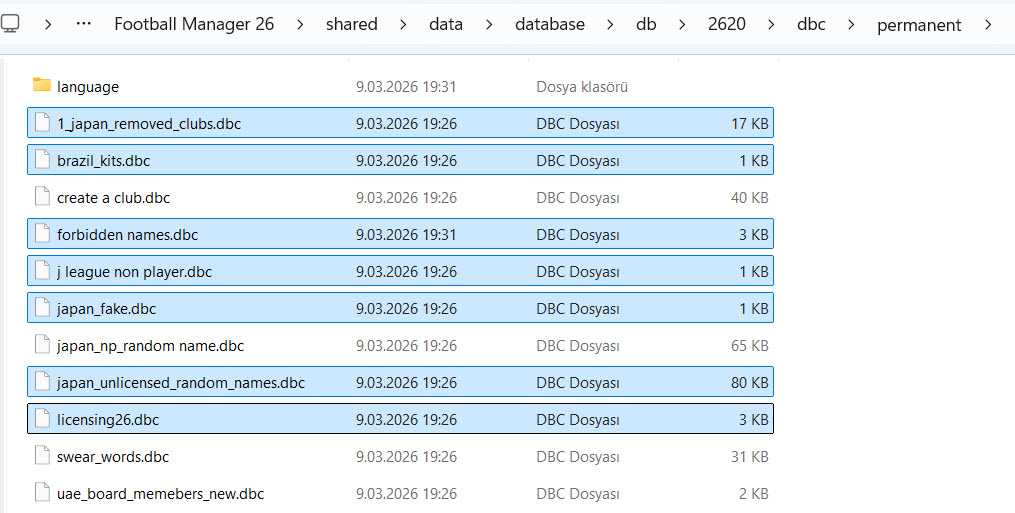
Task: Click the This PC monitor icon
Action: [x=11, y=24]
